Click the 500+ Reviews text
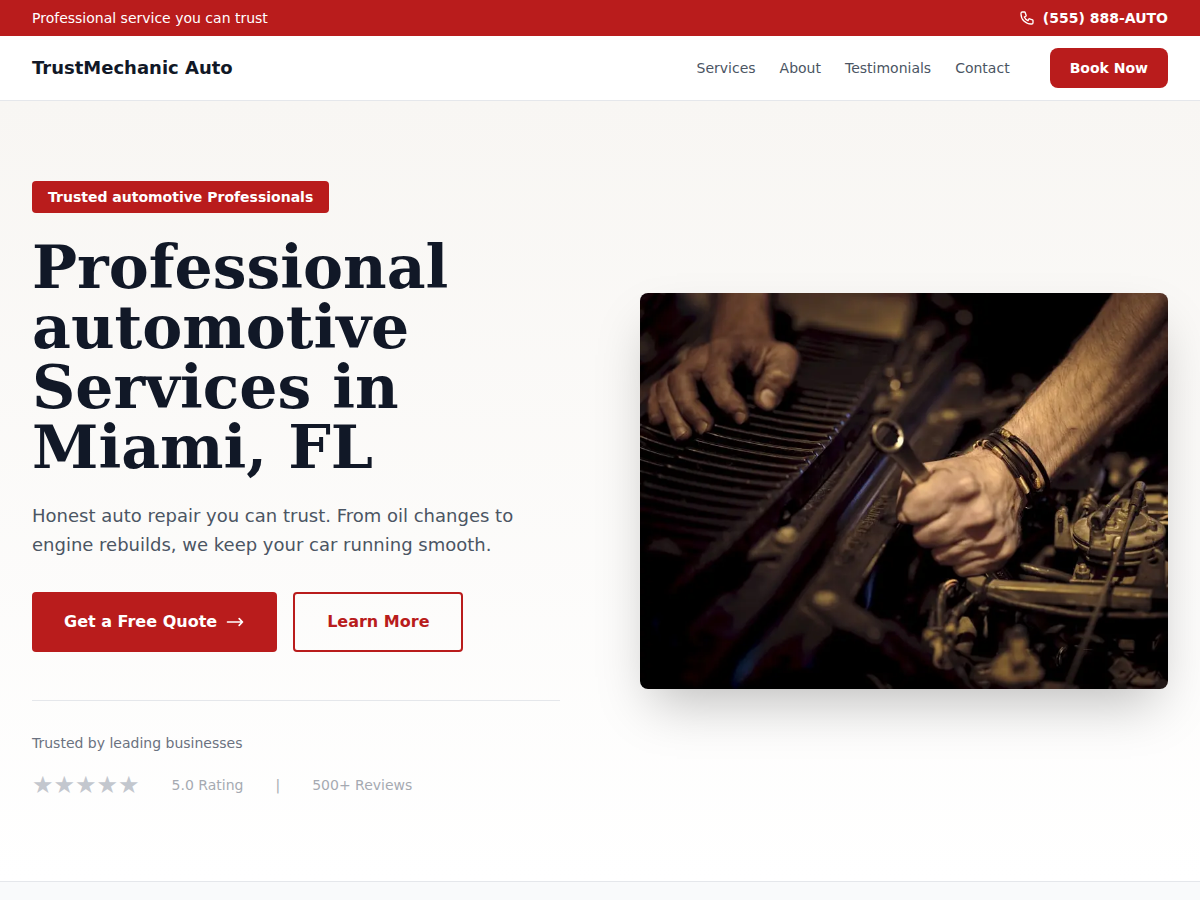The image size is (1200, 900). (x=362, y=785)
